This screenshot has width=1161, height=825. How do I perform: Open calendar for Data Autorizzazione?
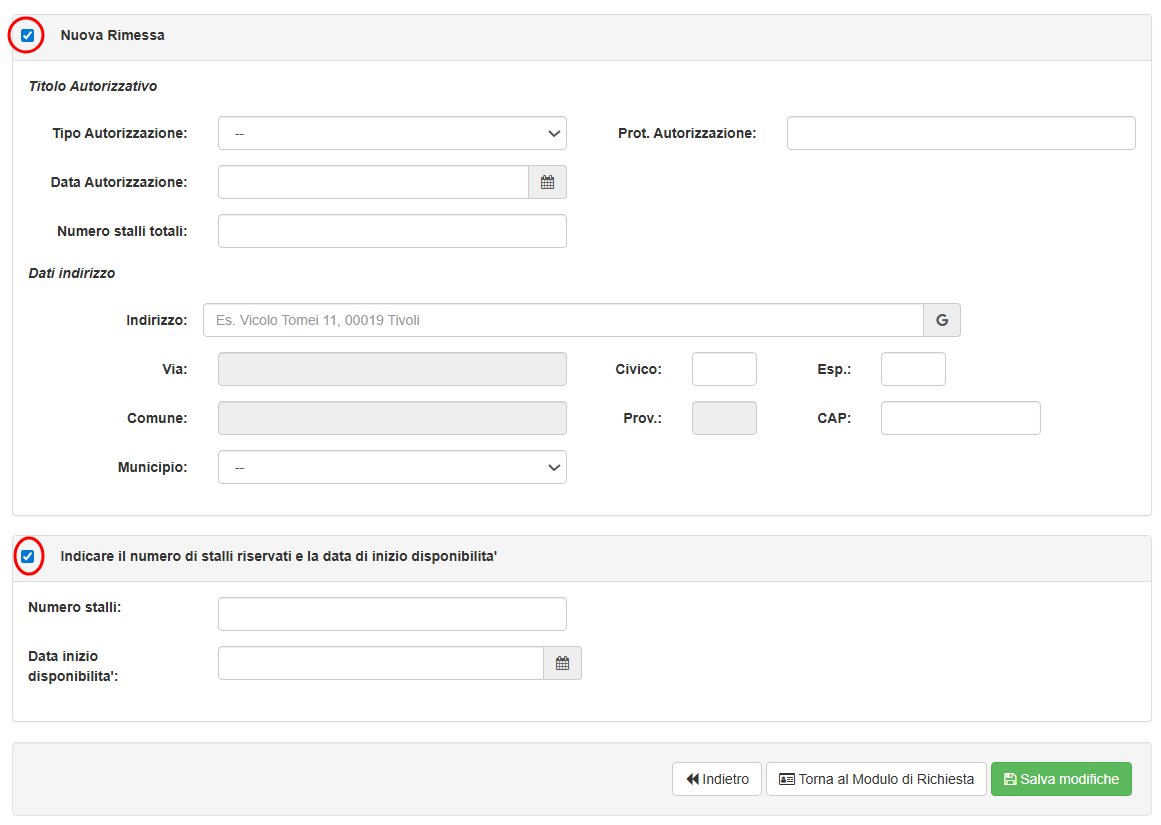tap(547, 182)
